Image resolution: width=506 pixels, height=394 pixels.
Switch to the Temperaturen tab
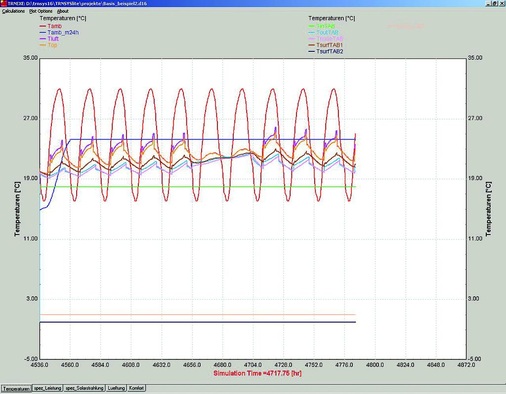(x=16, y=388)
